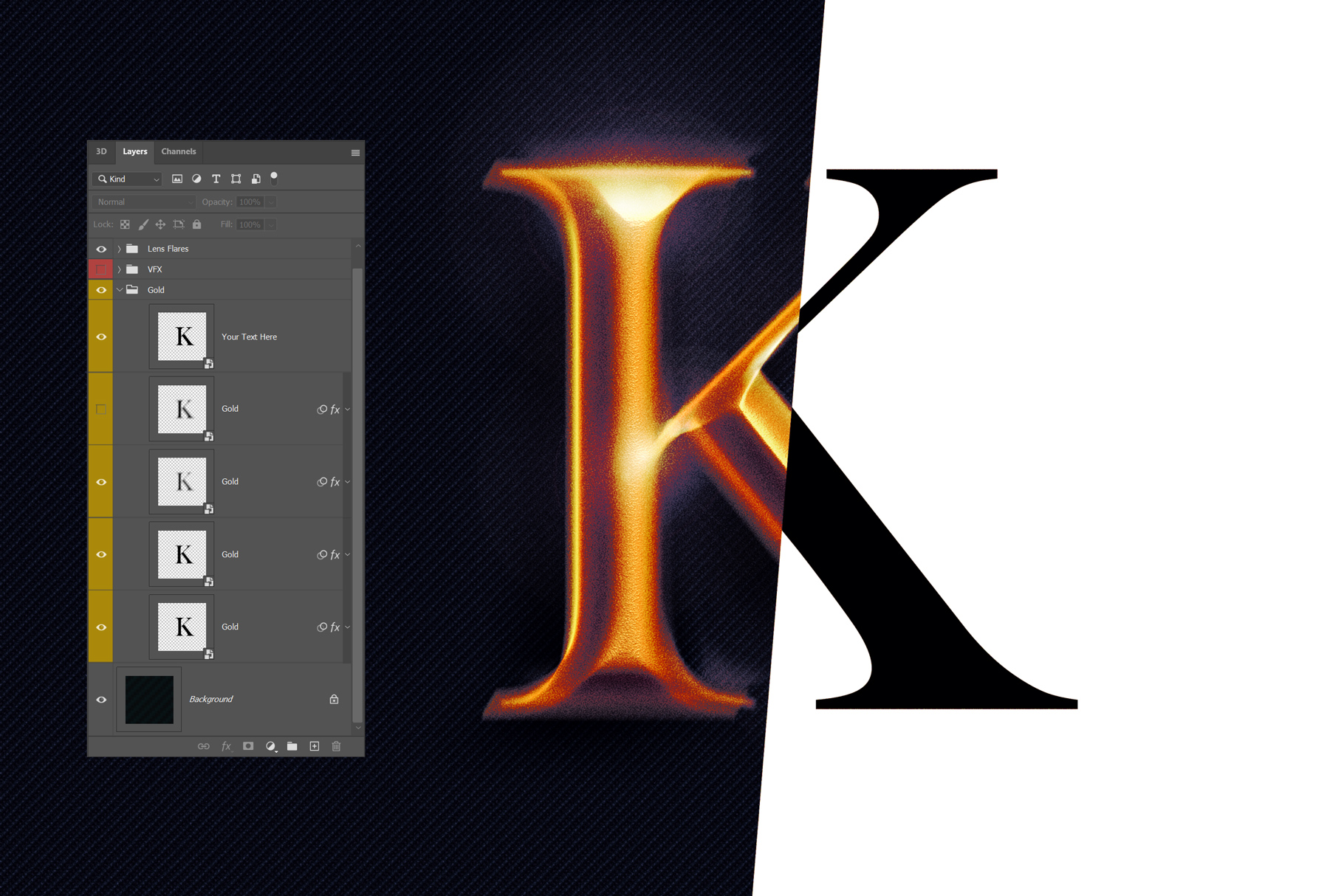Filter layers by pixel layer icon
The image size is (1344, 896).
click(177, 179)
